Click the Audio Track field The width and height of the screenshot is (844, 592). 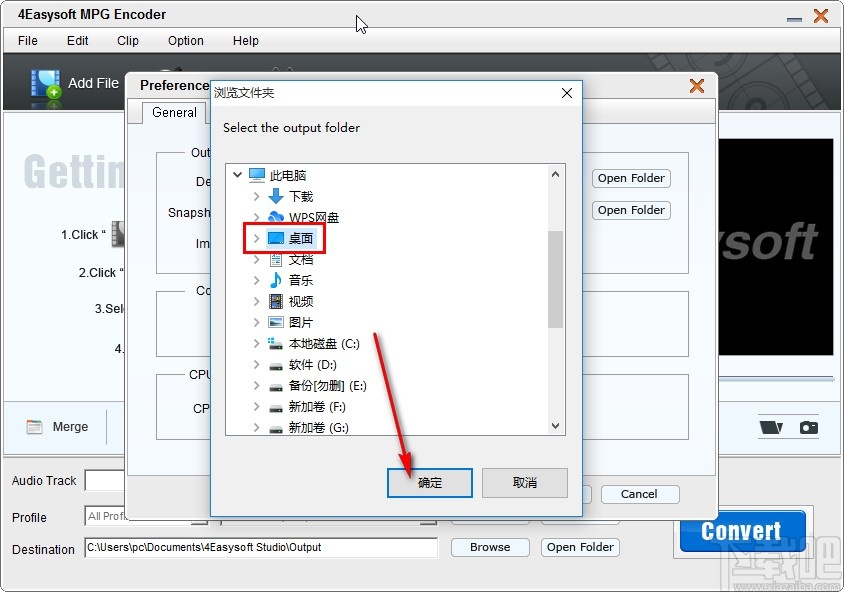click(x=105, y=480)
